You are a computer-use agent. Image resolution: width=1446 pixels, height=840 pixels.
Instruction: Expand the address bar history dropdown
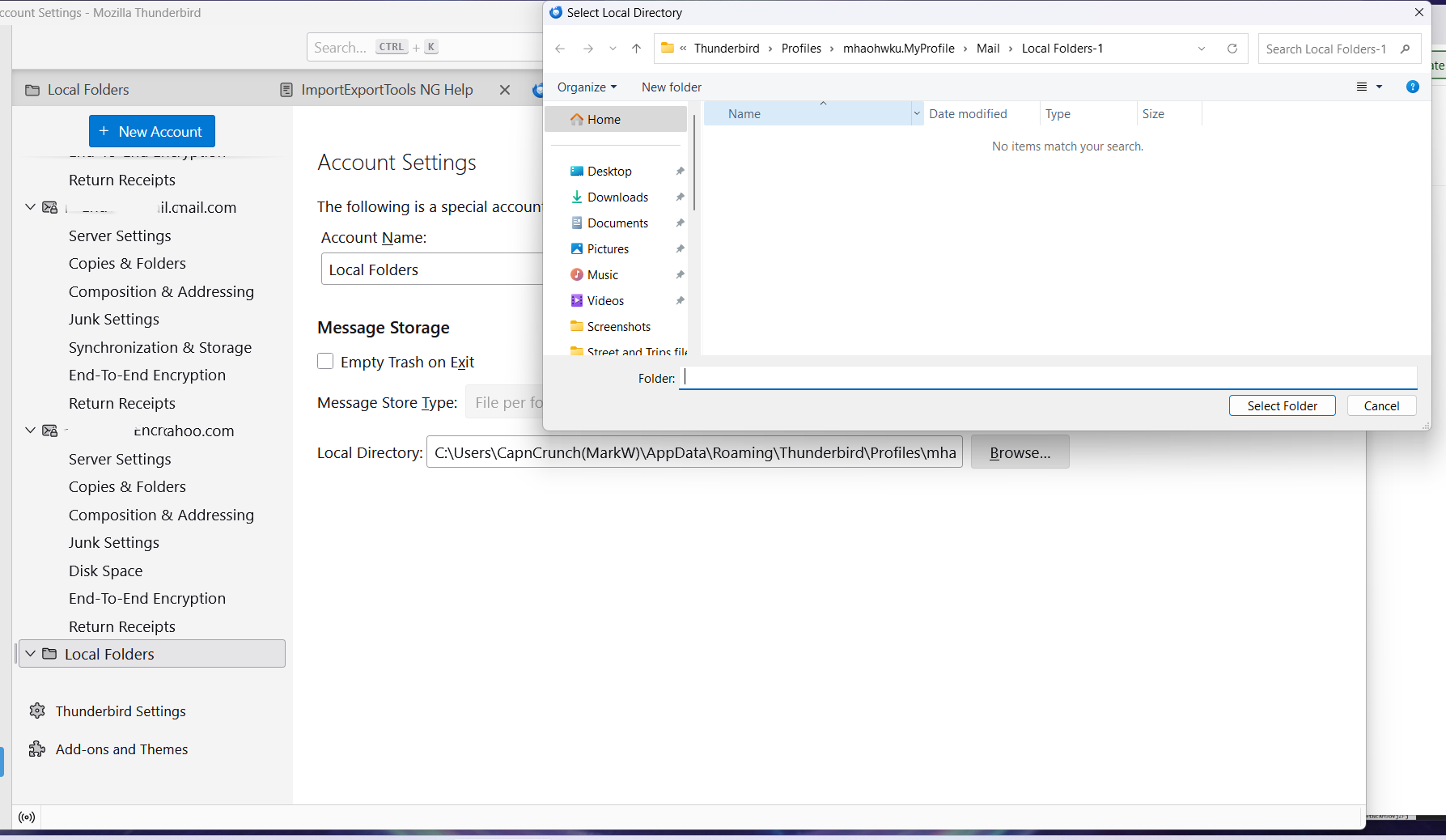point(1202,49)
